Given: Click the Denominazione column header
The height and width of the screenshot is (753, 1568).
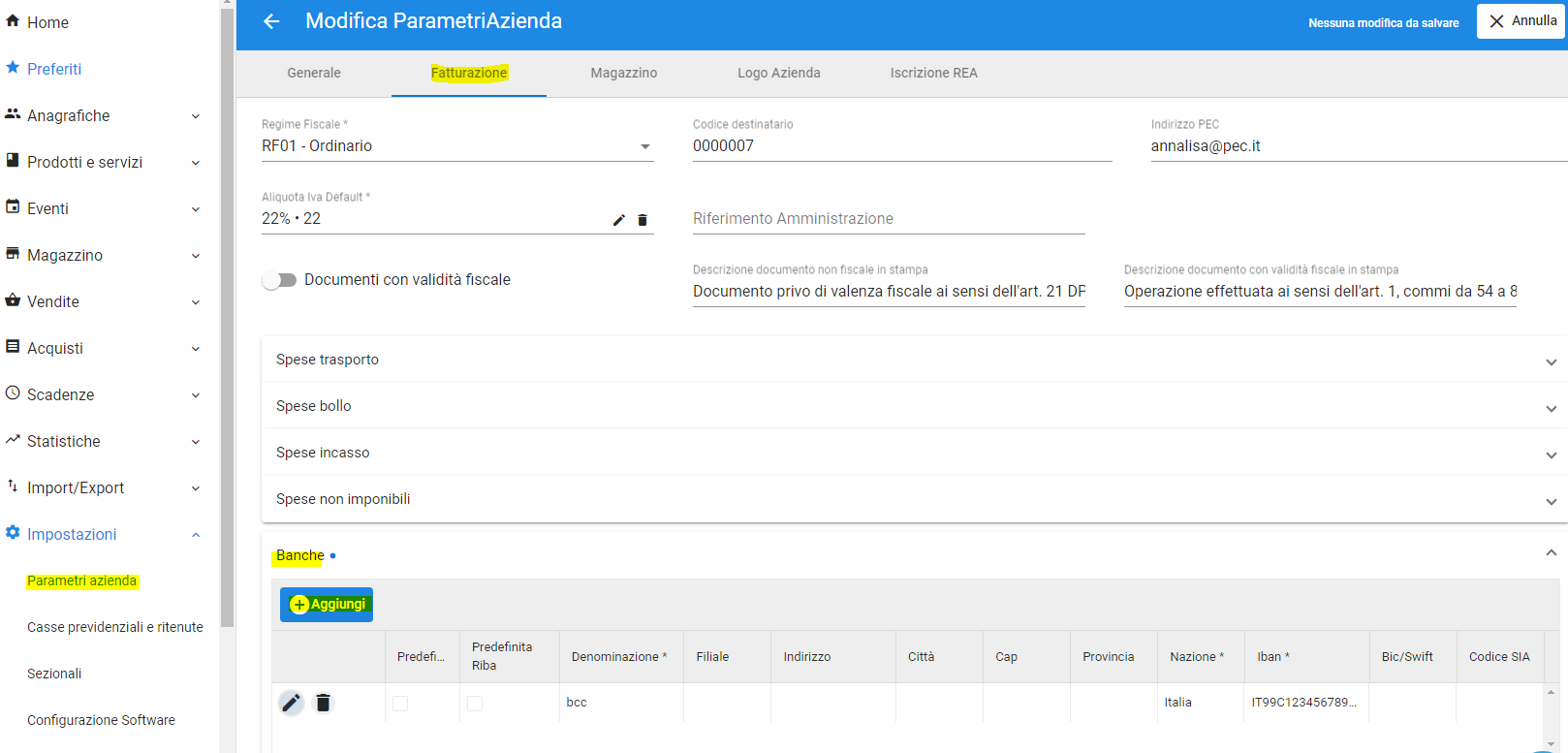Looking at the screenshot, I should 621,657.
